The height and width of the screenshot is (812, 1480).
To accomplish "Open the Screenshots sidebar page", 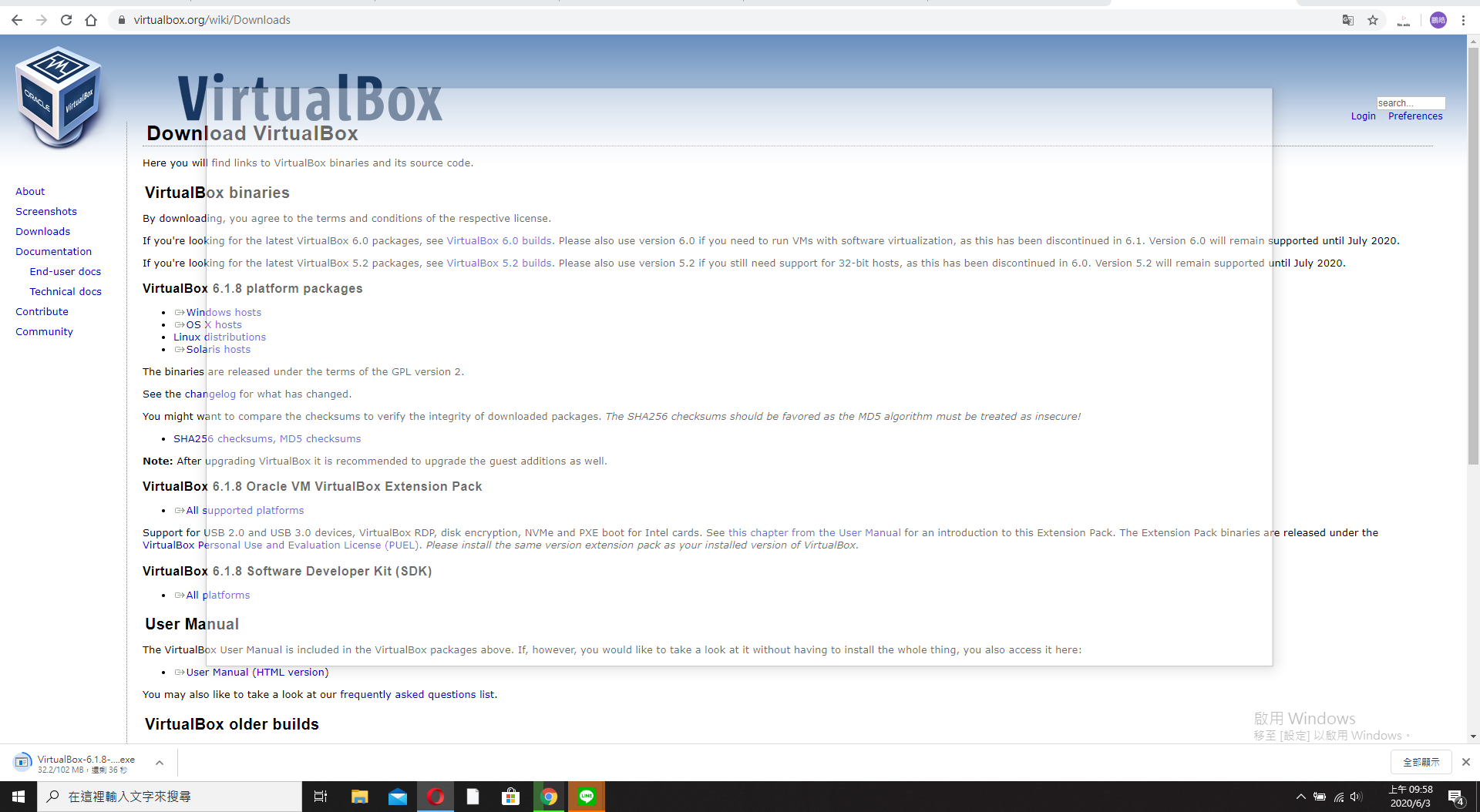I will tap(46, 211).
